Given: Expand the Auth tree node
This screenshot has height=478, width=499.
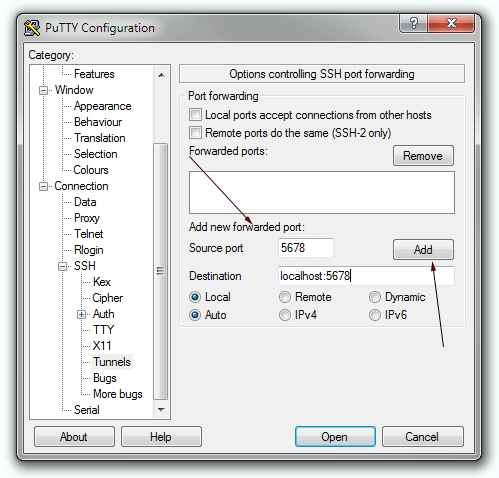Looking at the screenshot, I should point(81,314).
